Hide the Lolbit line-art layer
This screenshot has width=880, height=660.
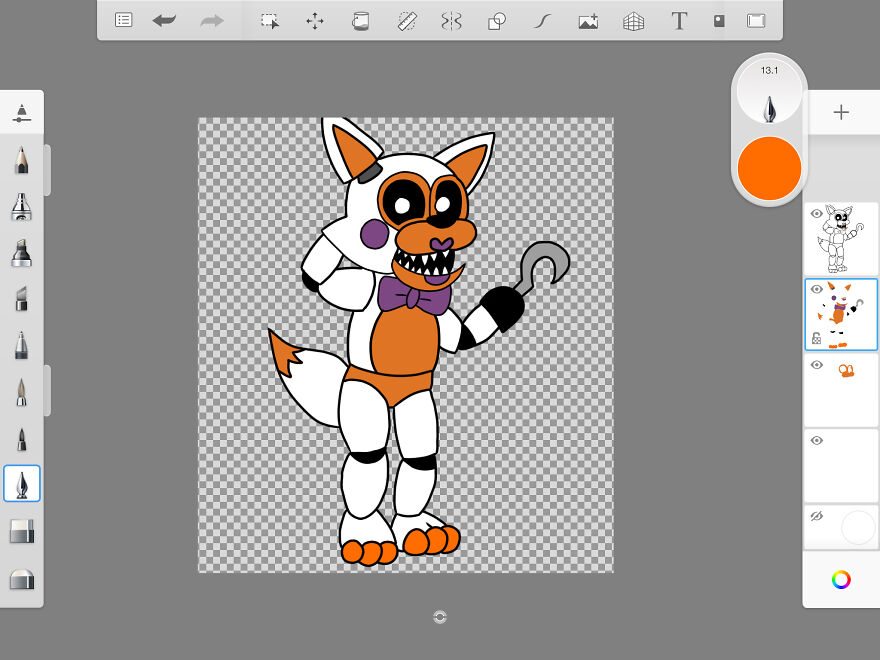pyautogui.click(x=817, y=212)
